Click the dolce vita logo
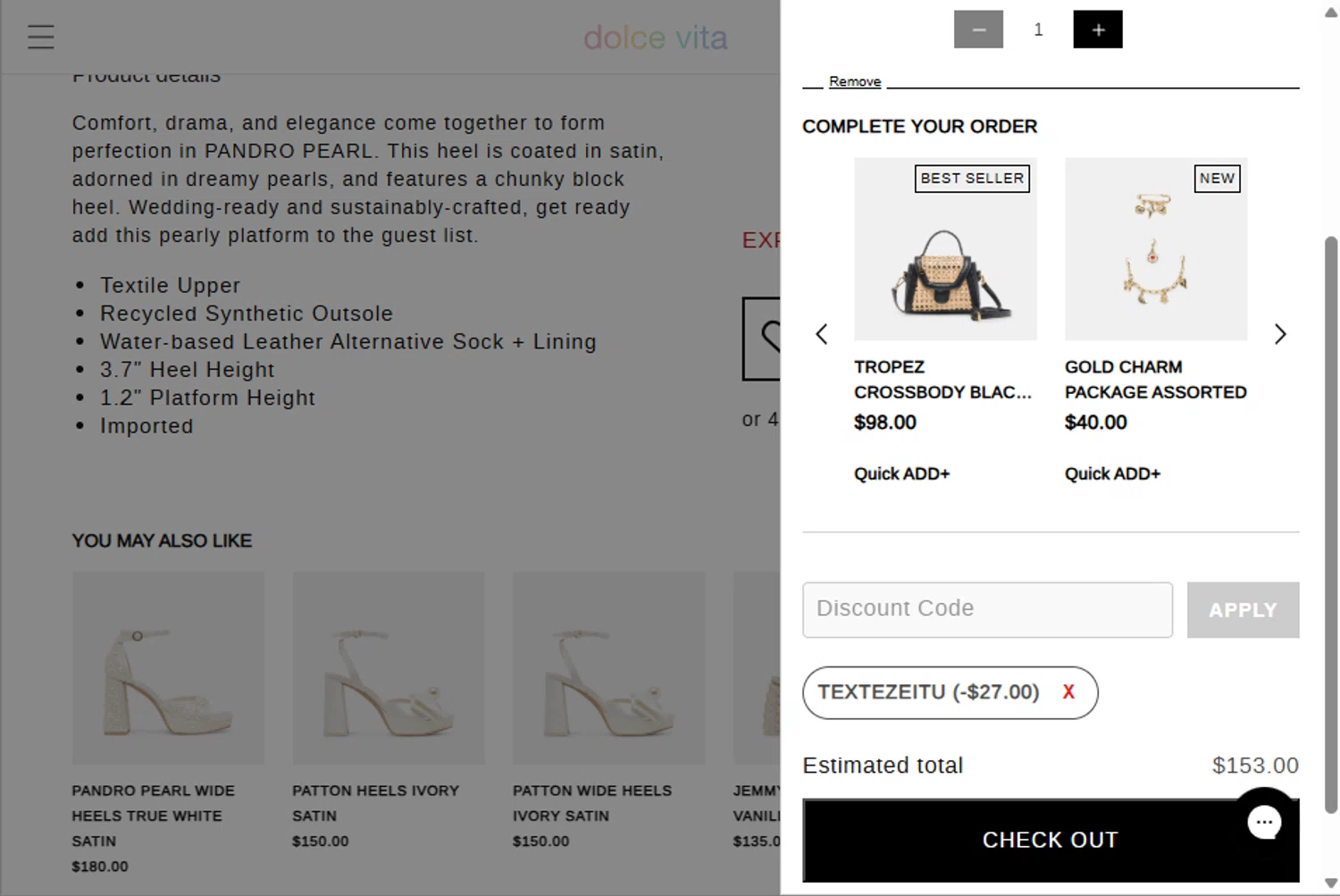Viewport: 1340px width, 896px height. click(x=656, y=38)
